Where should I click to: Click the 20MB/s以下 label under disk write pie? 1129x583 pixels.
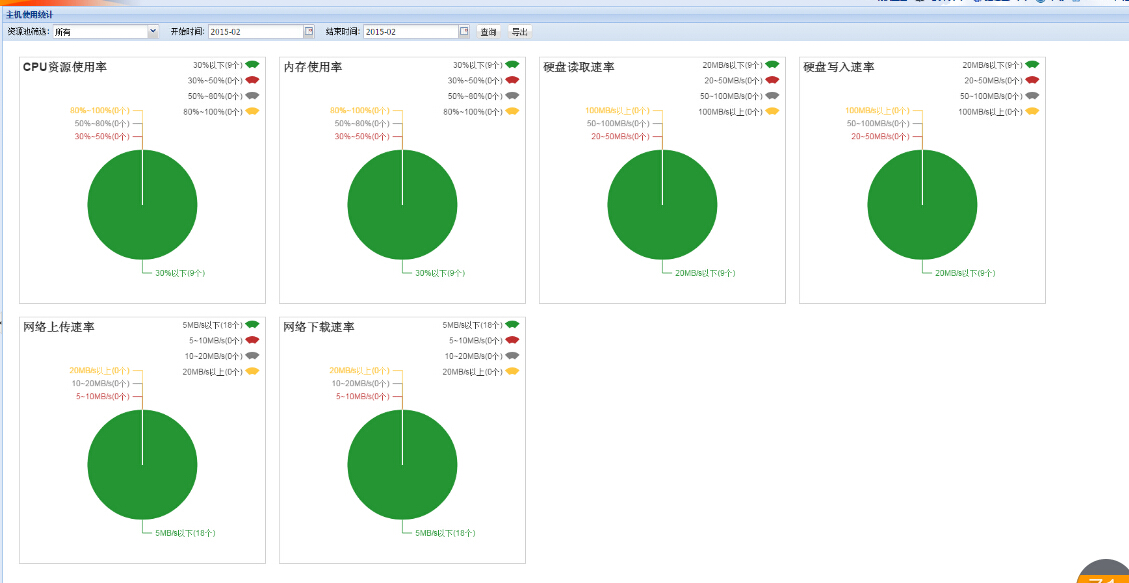(x=964, y=273)
